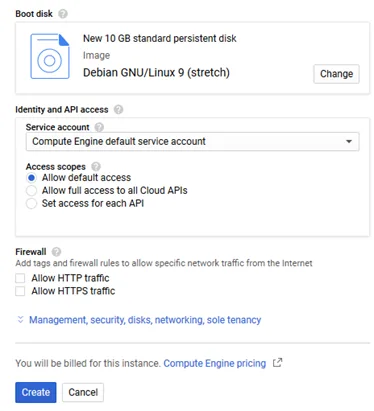Screen dimensions: 374x411
Task: Click the Change boot disk button
Action: pyautogui.click(x=336, y=74)
